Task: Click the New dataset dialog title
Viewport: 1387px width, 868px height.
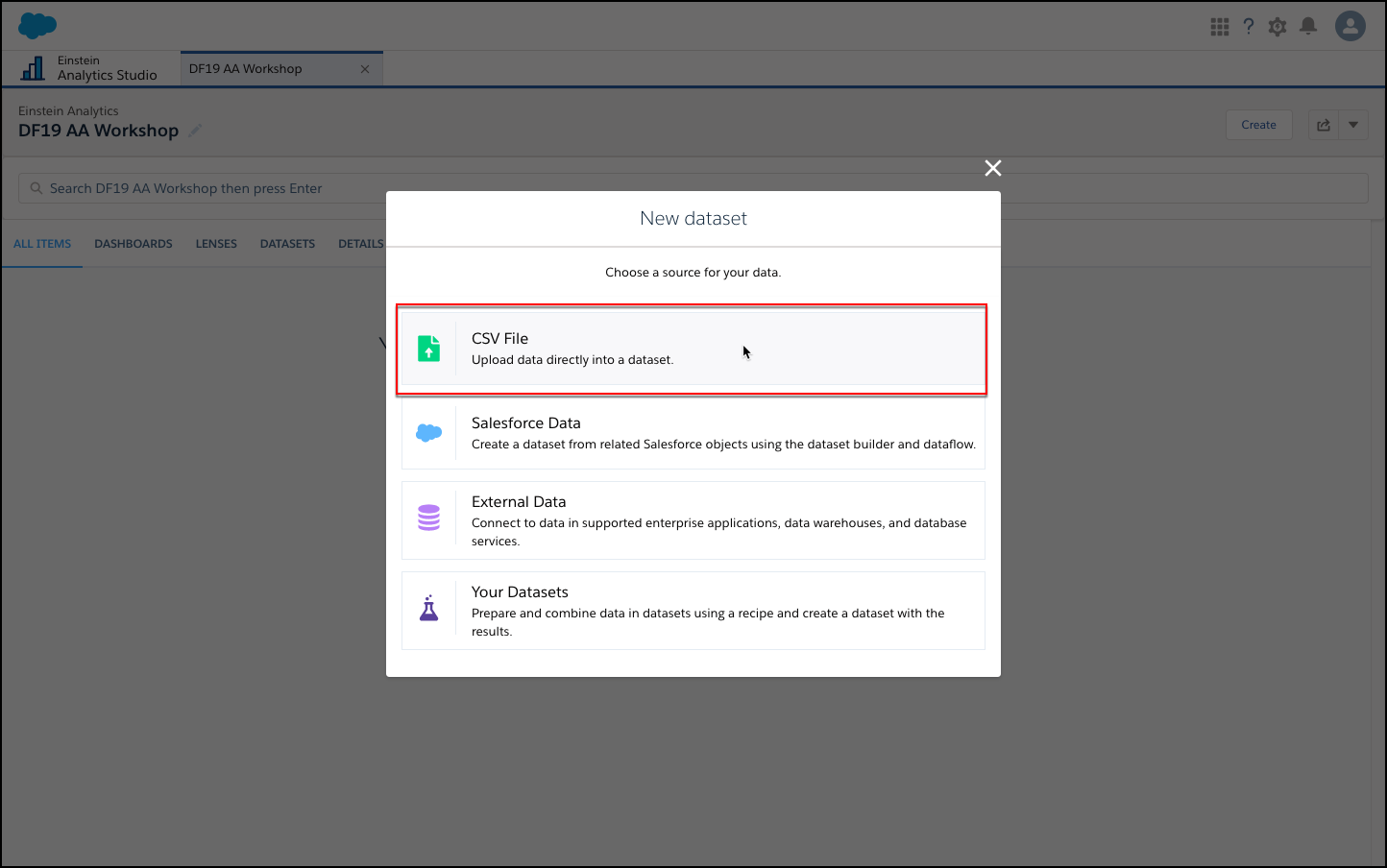Action: 693,218
